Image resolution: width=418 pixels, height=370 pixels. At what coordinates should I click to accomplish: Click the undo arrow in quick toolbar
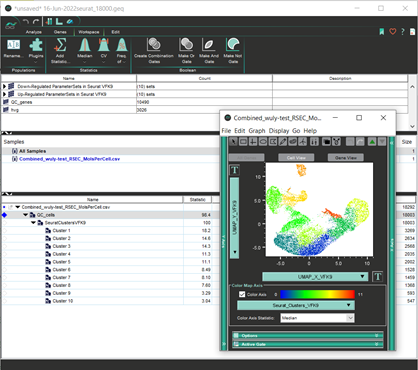click(x=26, y=22)
